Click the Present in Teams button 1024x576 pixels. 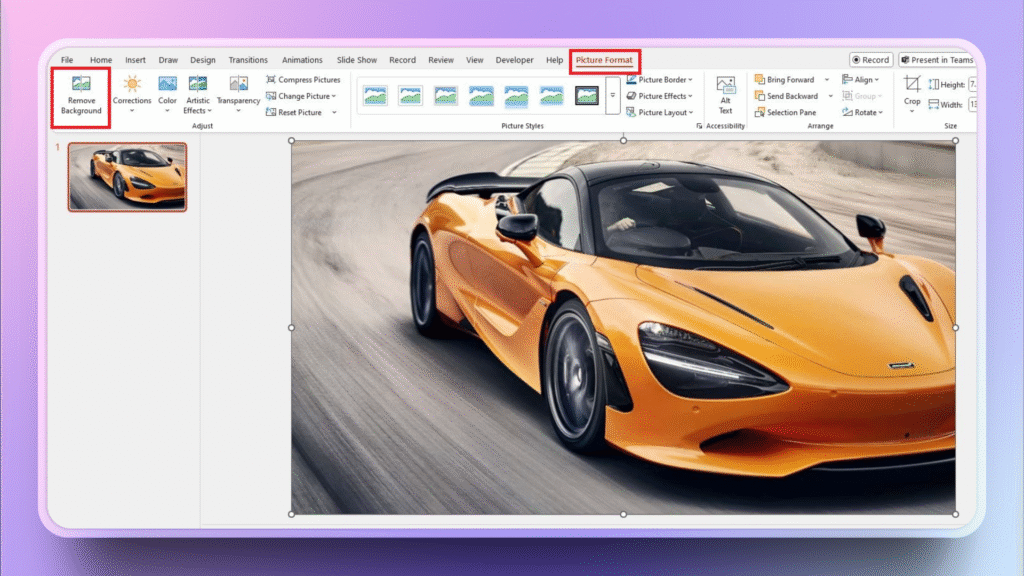pos(937,60)
